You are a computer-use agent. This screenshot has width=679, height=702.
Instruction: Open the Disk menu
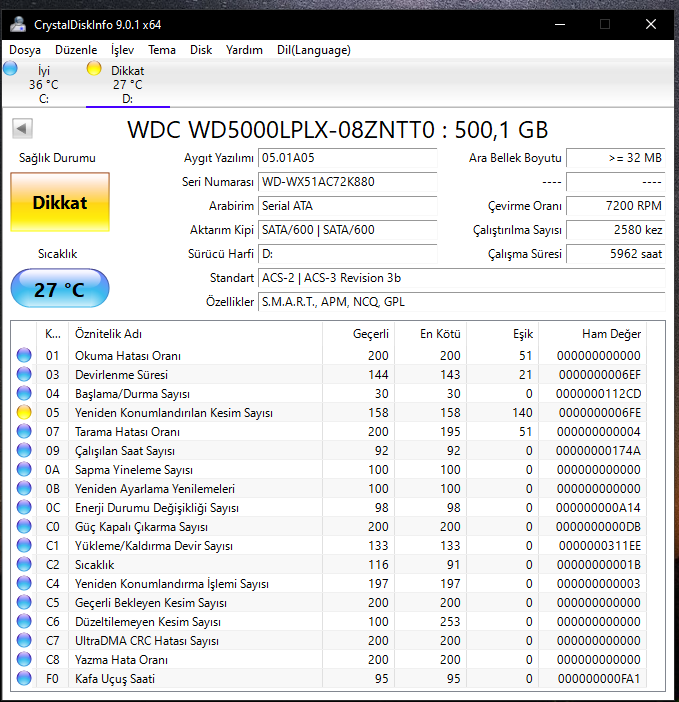[x=201, y=50]
